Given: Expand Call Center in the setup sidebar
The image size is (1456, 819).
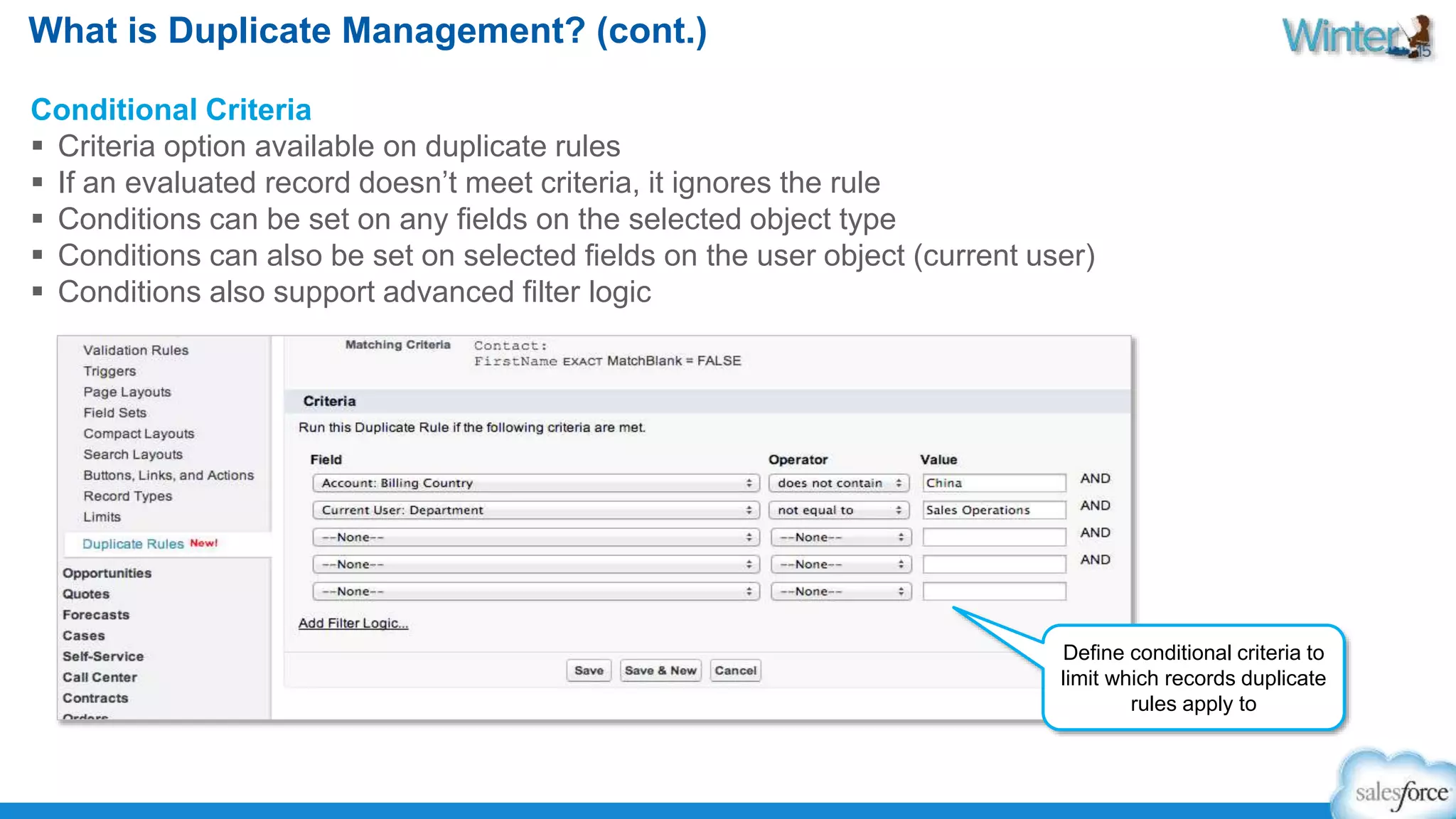Looking at the screenshot, I should pos(100,678).
